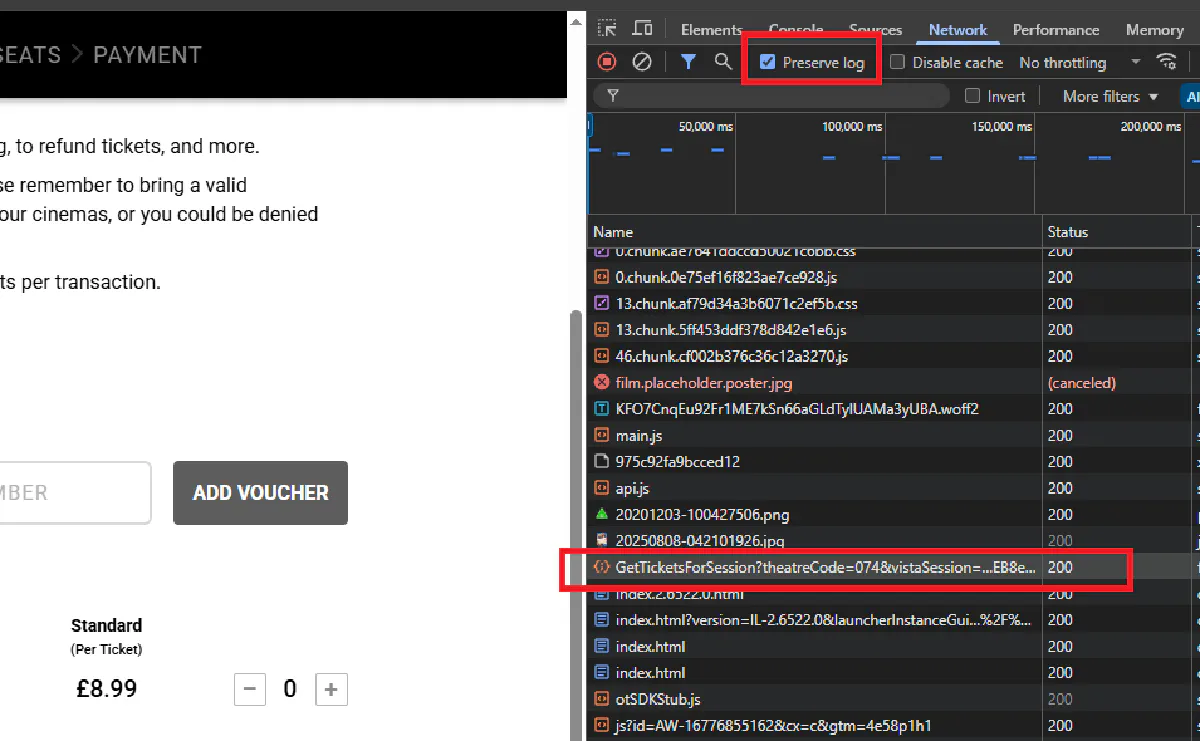This screenshot has height=741, width=1200.
Task: Open the Sources panel
Action: pyautogui.click(x=875, y=30)
